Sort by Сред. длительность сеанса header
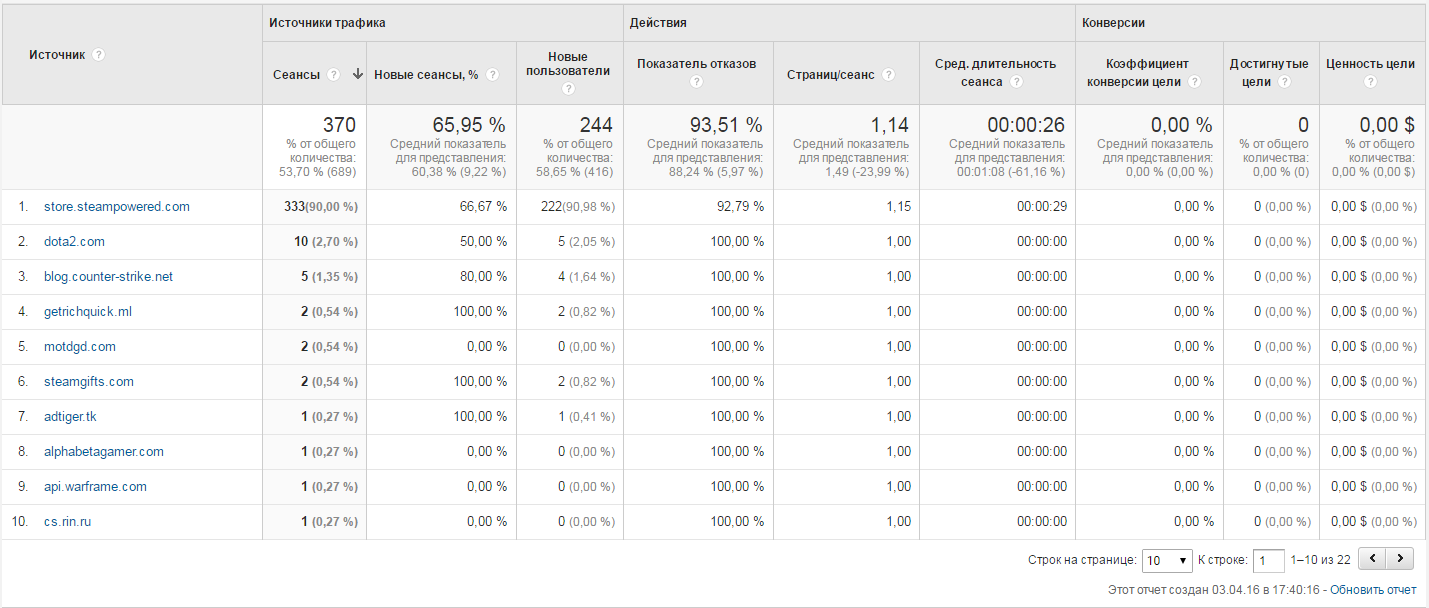This screenshot has width=1429, height=608. (995, 64)
